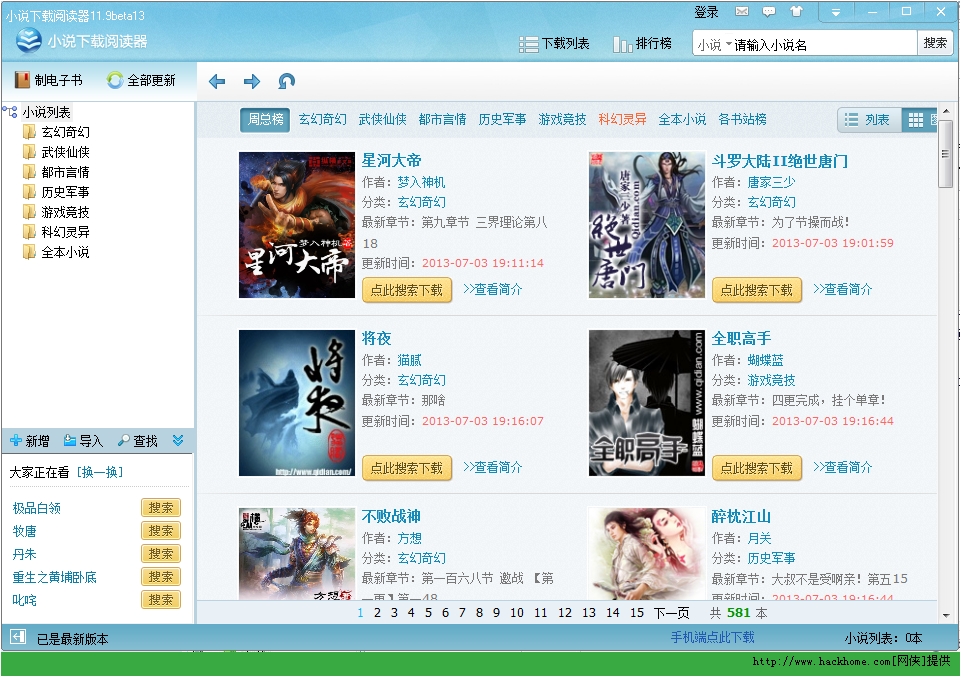Switch to the 周总榜 tab
The height and width of the screenshot is (677, 961).
(x=265, y=119)
